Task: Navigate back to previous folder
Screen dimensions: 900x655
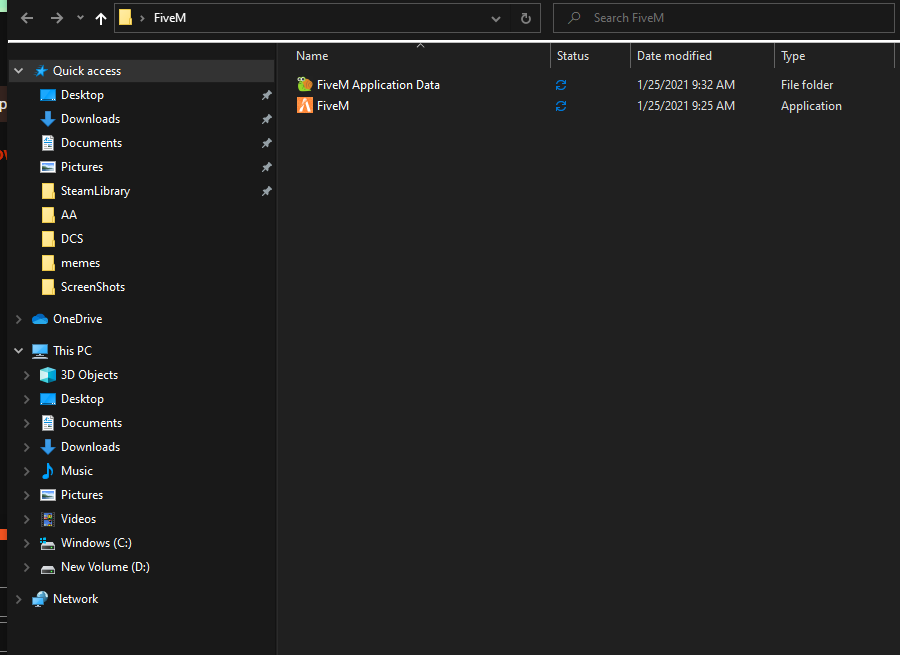Action: click(27, 18)
